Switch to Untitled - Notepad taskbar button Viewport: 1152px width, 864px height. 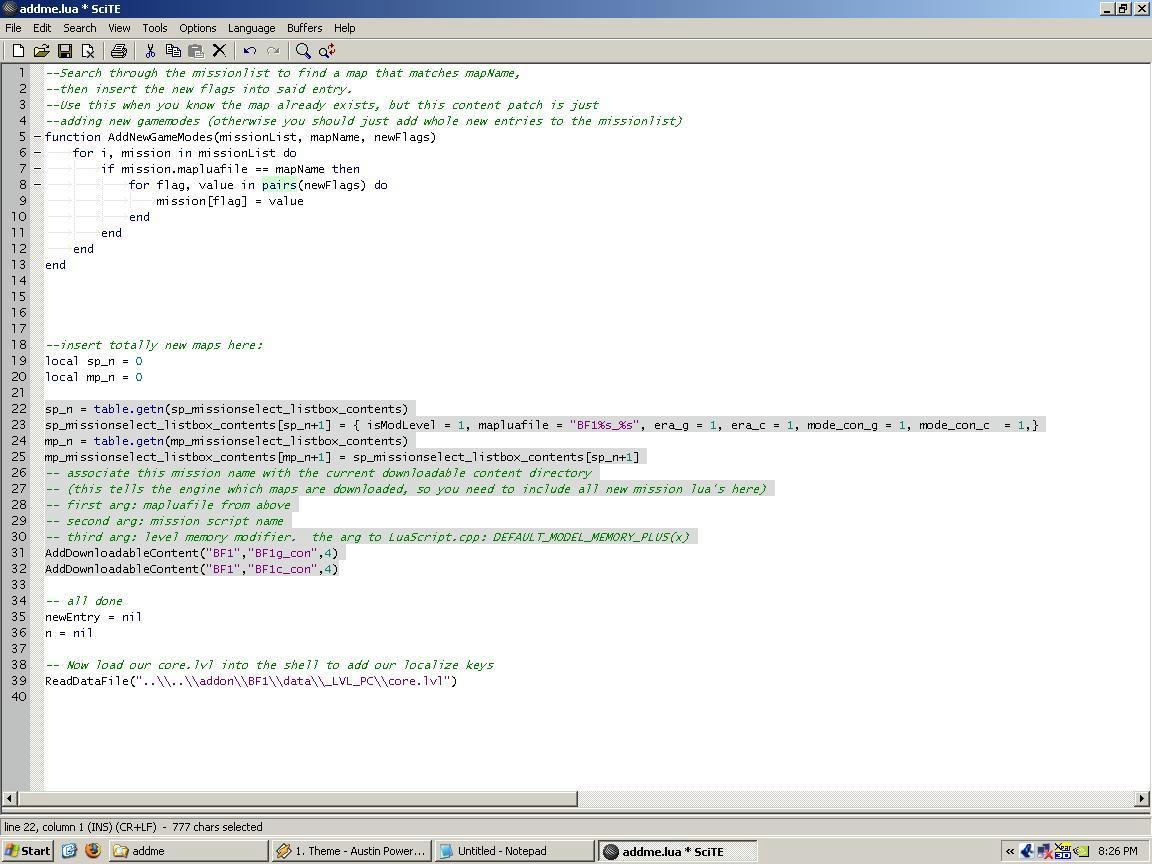(x=514, y=851)
